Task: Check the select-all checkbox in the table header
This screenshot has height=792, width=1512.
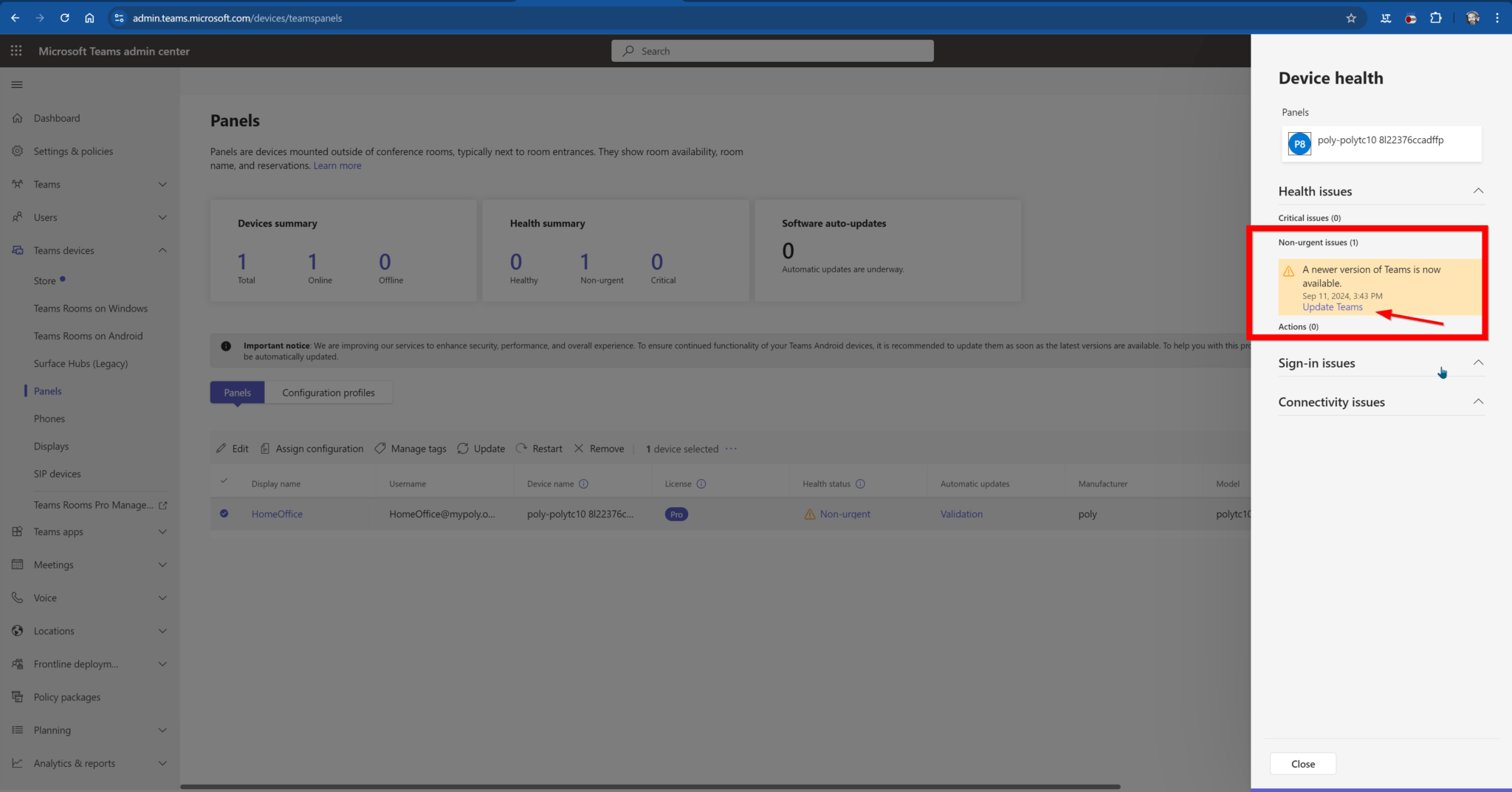Action: point(224,481)
